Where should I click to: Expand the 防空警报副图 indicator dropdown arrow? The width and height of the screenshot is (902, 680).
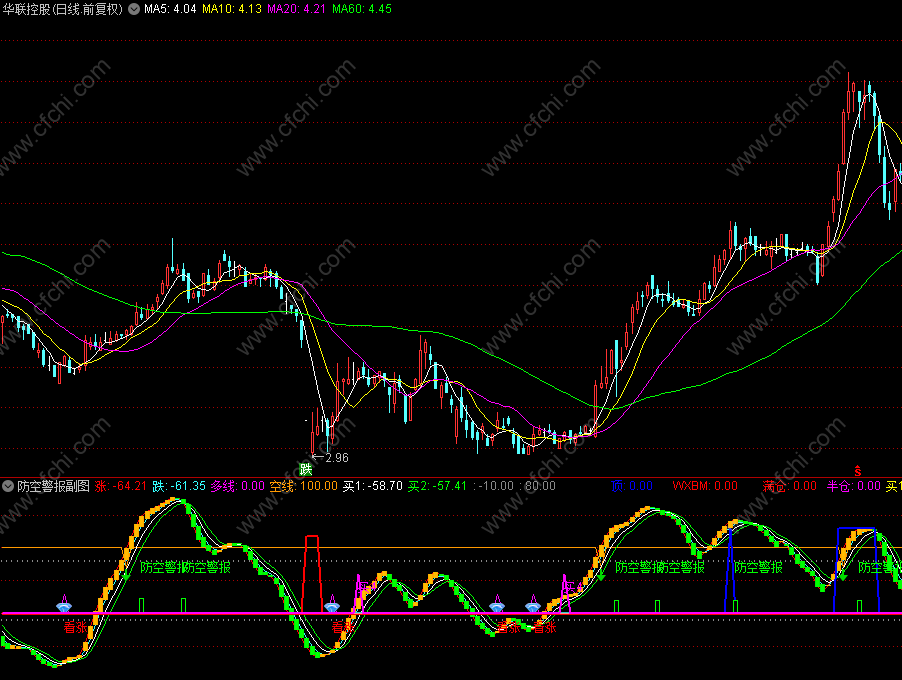(8, 486)
